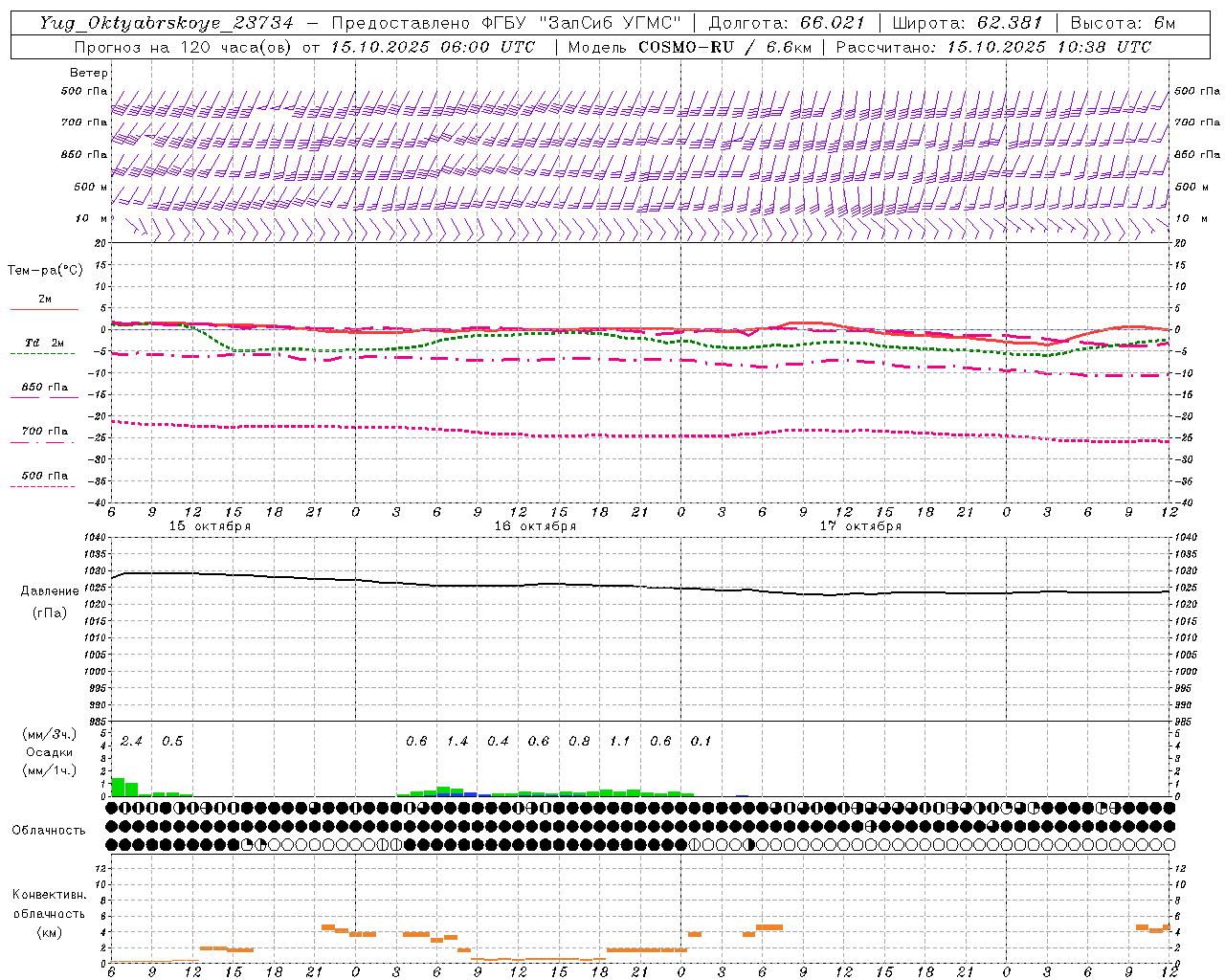Click the 2.4 precipitation total
Screen dimensions: 1225x980
131,742
